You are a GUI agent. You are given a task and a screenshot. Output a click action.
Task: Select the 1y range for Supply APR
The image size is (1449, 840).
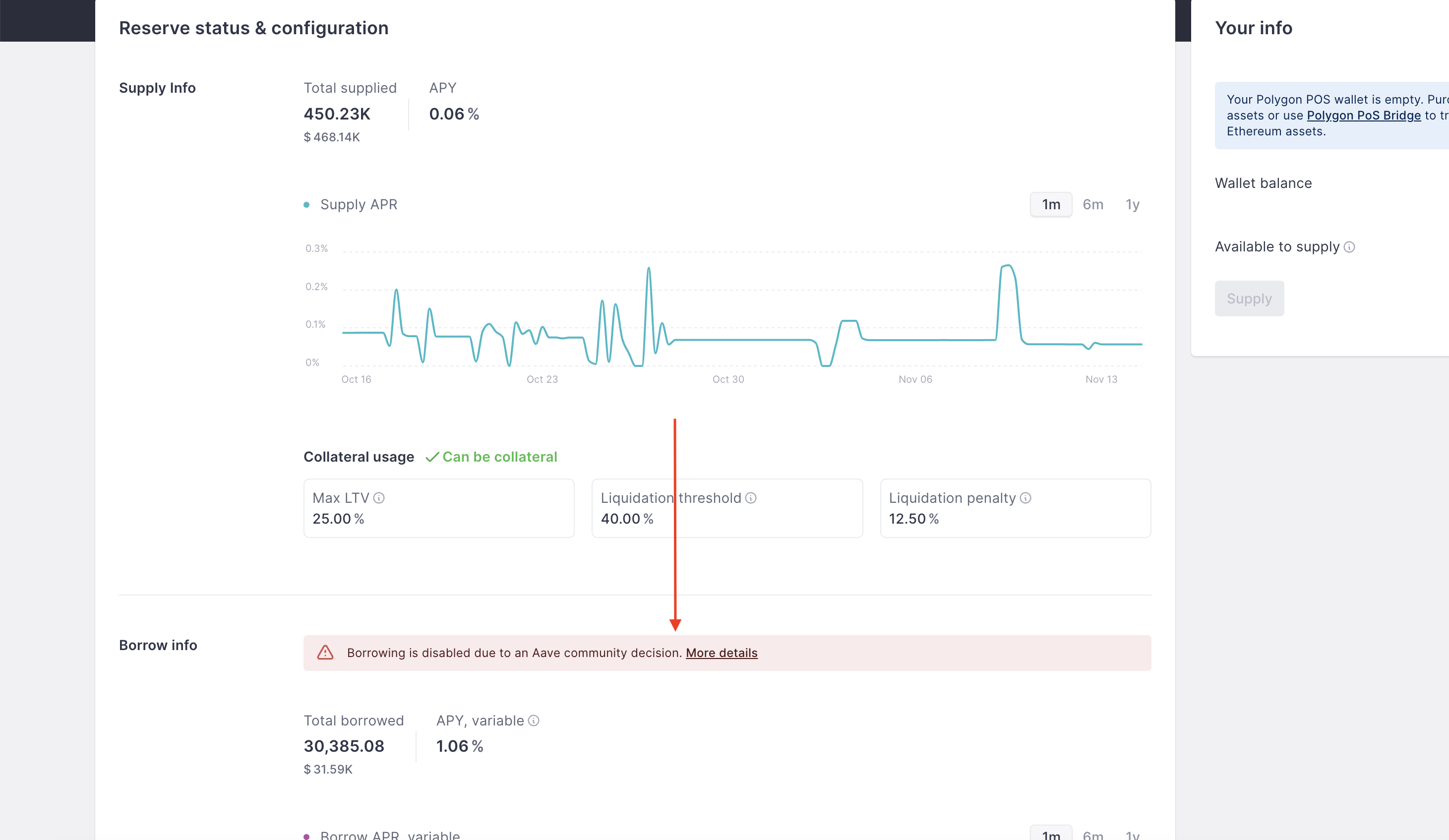[1132, 204]
